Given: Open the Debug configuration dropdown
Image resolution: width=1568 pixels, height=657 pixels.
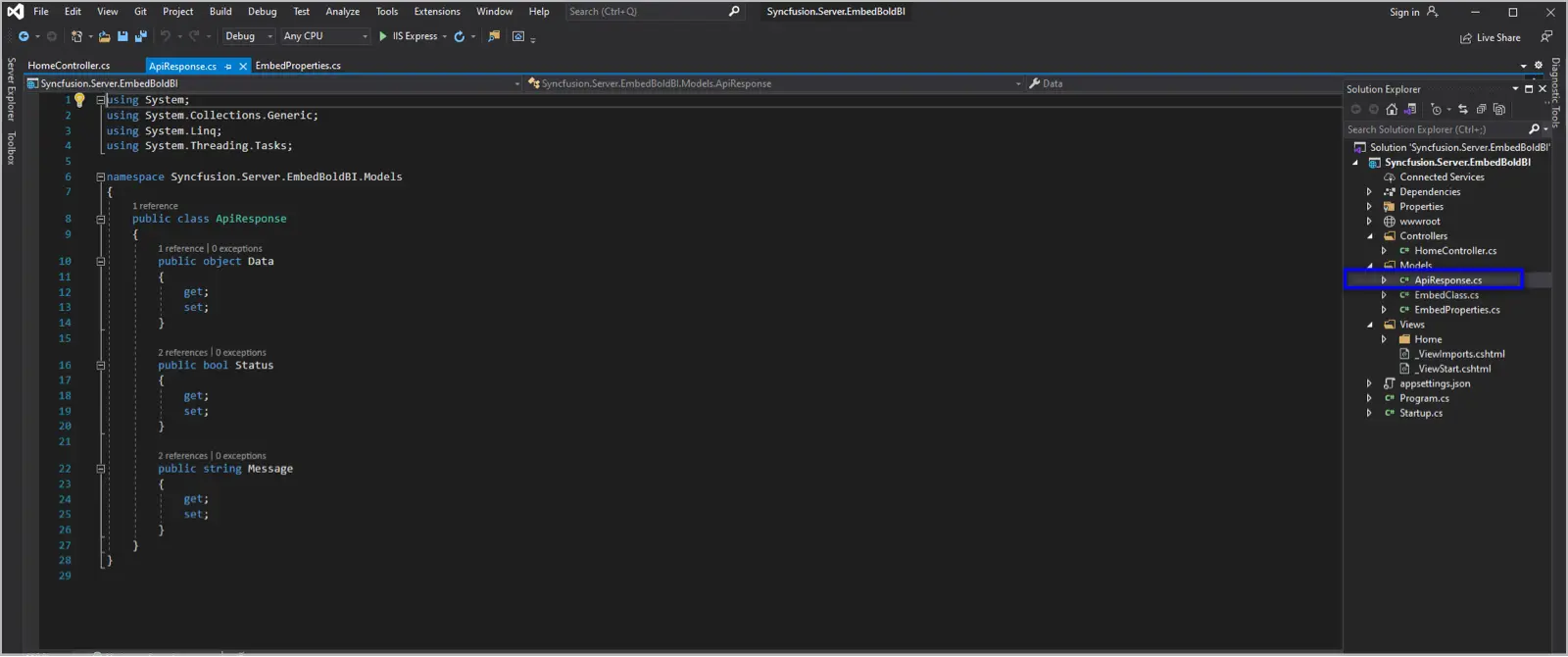Looking at the screenshot, I should (249, 36).
